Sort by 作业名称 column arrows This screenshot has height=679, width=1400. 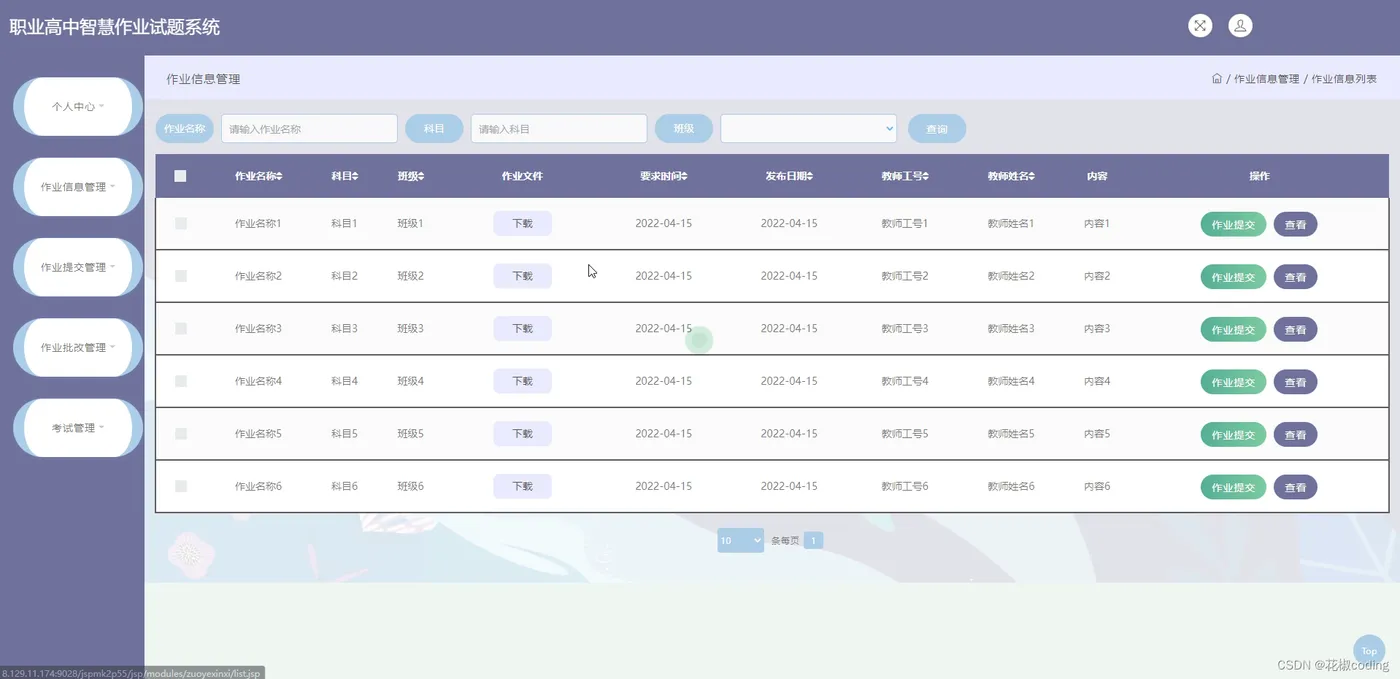[280, 176]
